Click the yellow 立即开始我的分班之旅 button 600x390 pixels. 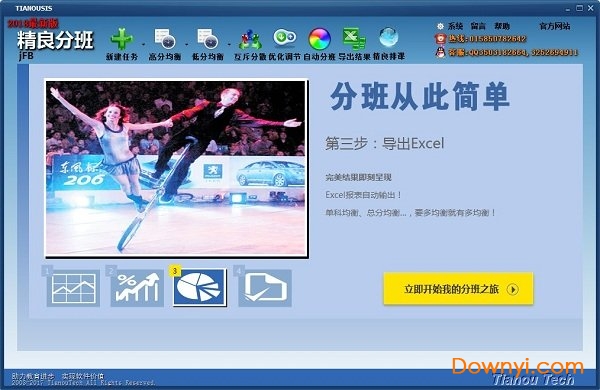pyautogui.click(x=458, y=289)
